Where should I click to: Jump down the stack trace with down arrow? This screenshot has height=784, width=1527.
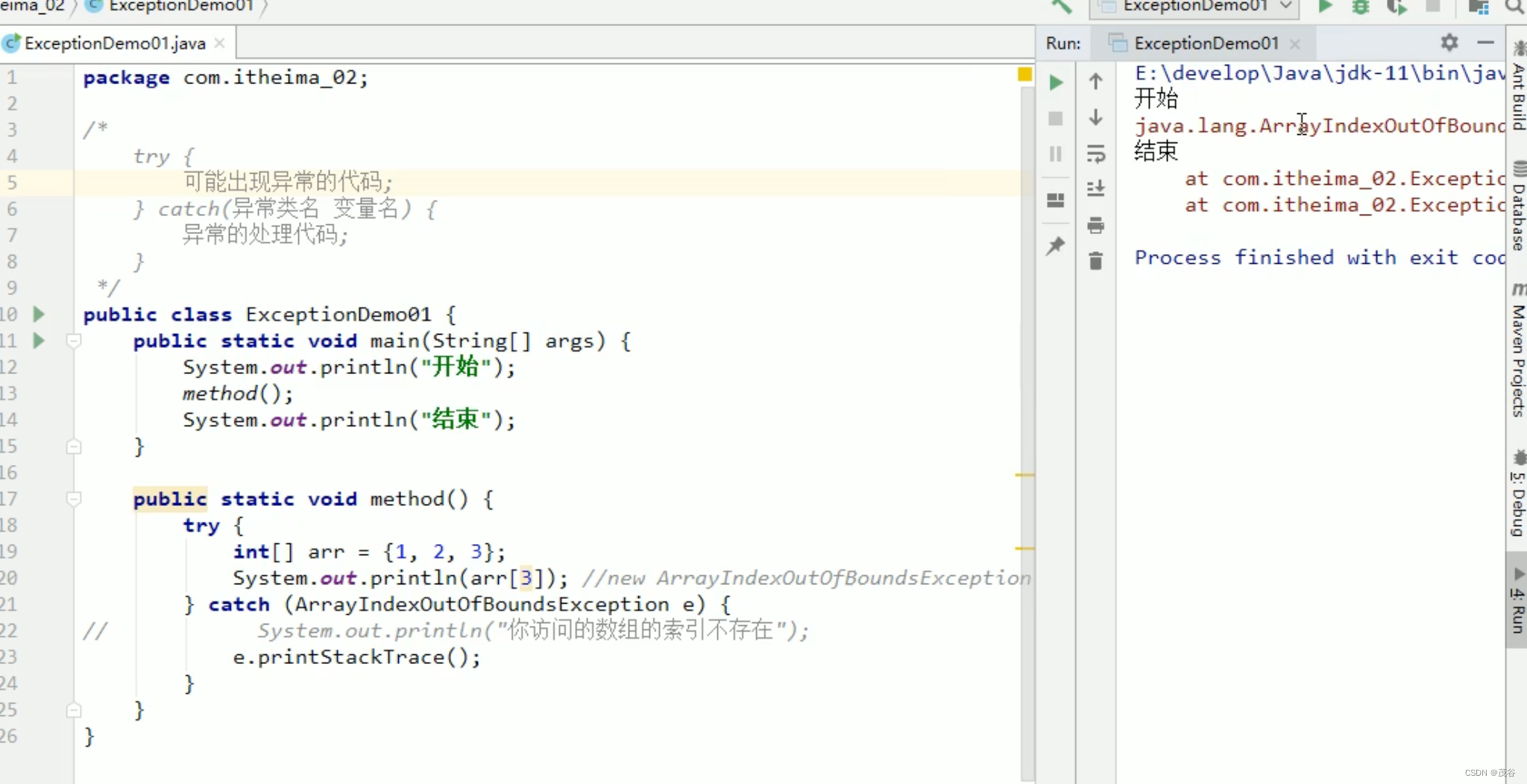point(1095,117)
